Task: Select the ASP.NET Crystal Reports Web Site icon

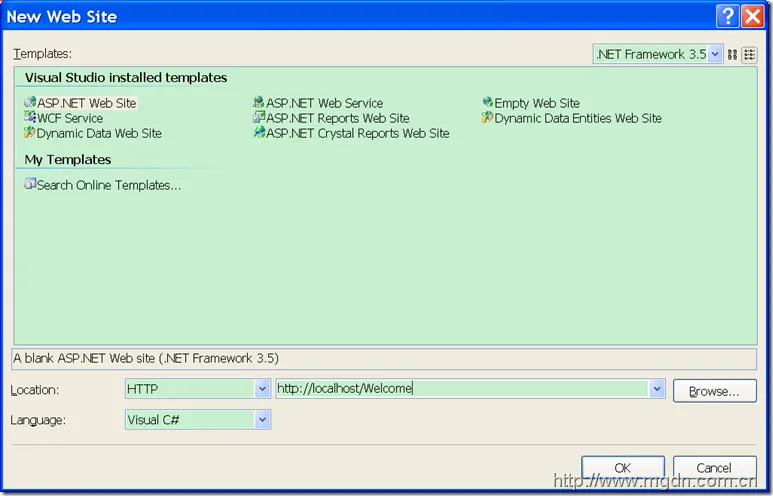Action: coord(259,132)
